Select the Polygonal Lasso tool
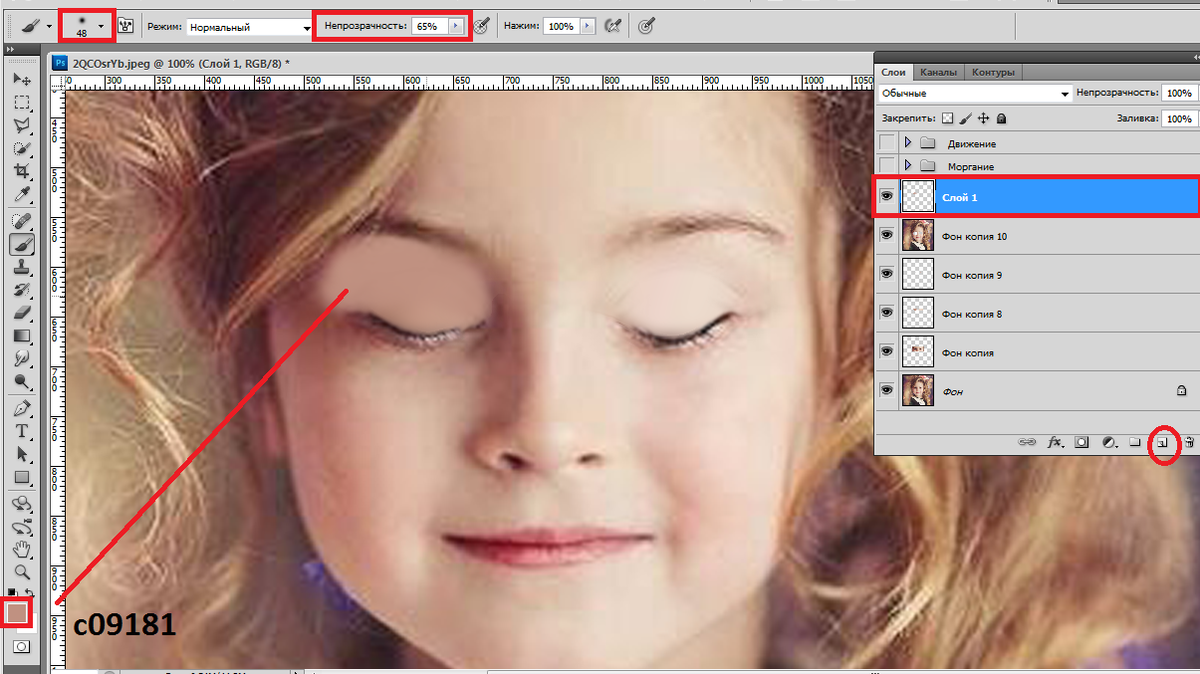Screen dimensions: 1200x674 coord(22,125)
